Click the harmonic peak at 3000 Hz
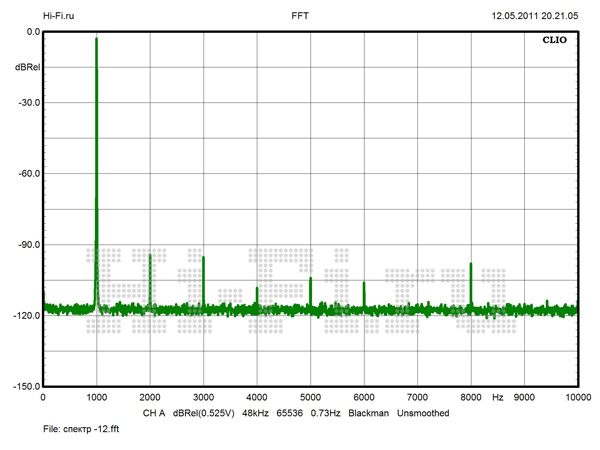The image size is (600, 450). (203, 258)
